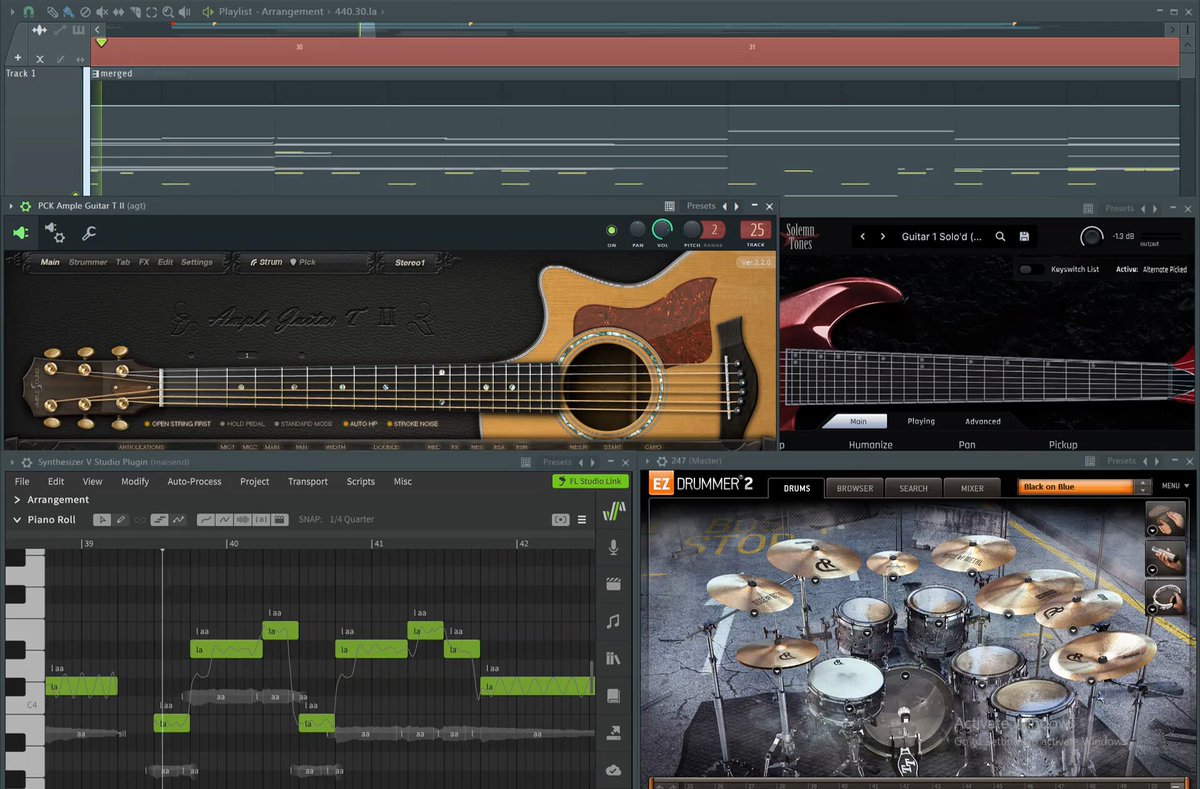Image resolution: width=1200 pixels, height=789 pixels.
Task: Click the select region tool in Playlist toolbar
Action: click(x=152, y=12)
